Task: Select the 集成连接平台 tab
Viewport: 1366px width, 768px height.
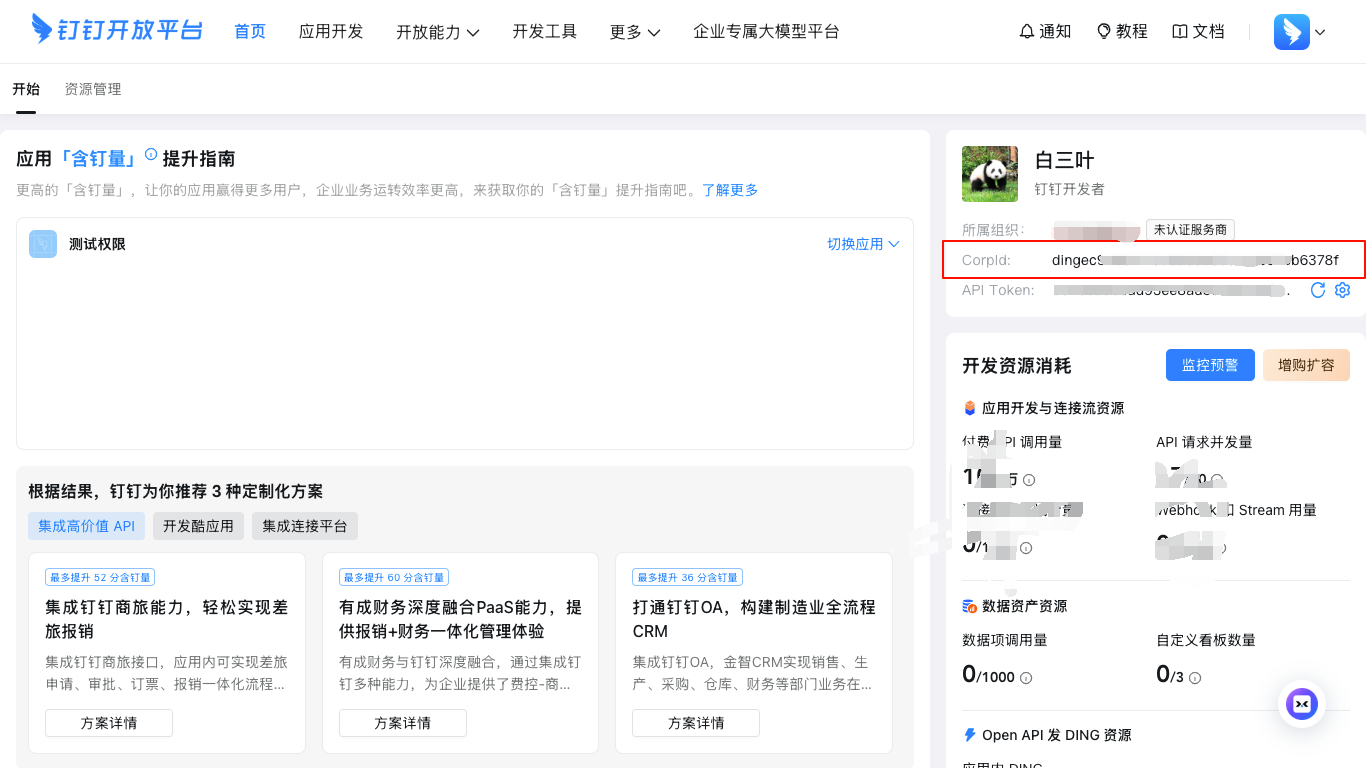Action: (305, 526)
